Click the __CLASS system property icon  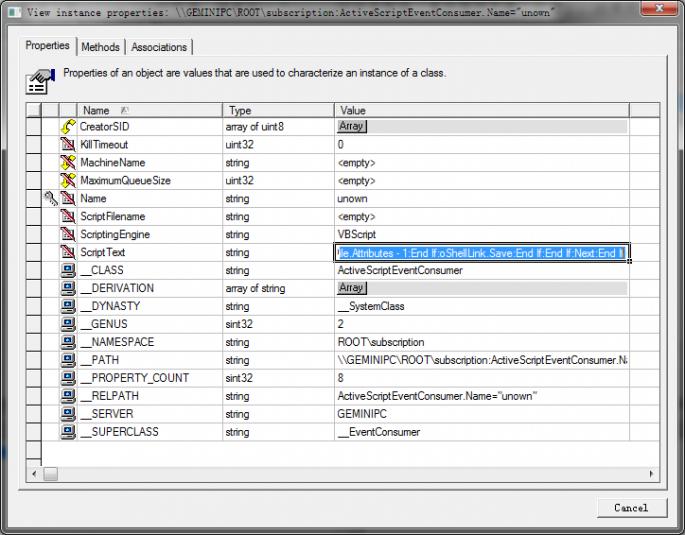point(68,271)
